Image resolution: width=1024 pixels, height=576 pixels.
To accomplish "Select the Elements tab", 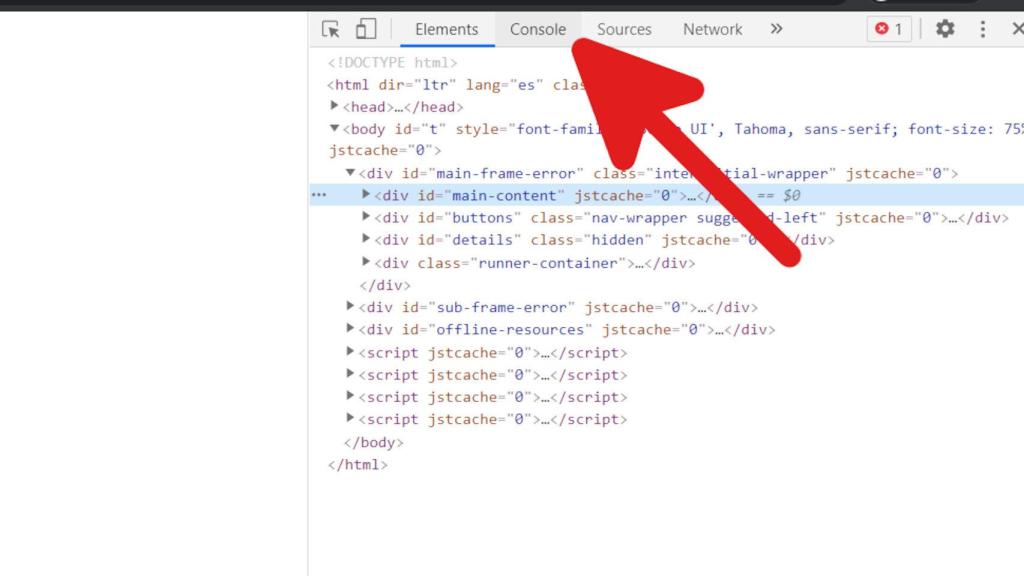I will (446, 29).
